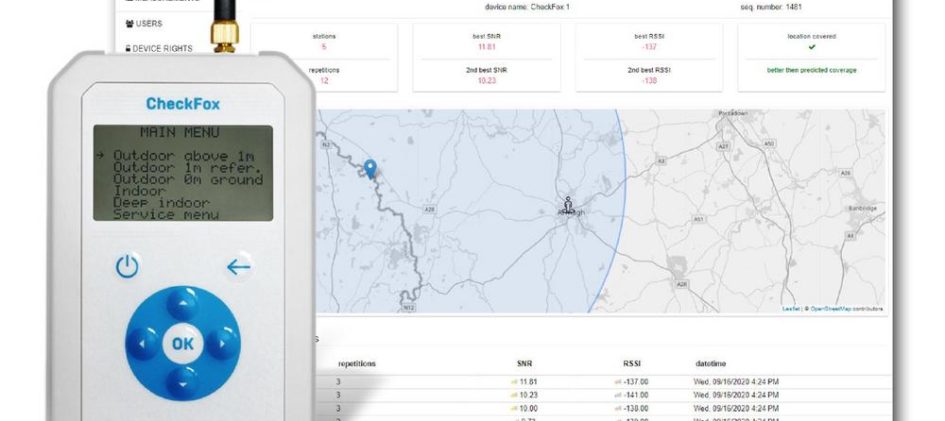Click the repetitions column header
This screenshot has width=945, height=421.
coord(357,364)
